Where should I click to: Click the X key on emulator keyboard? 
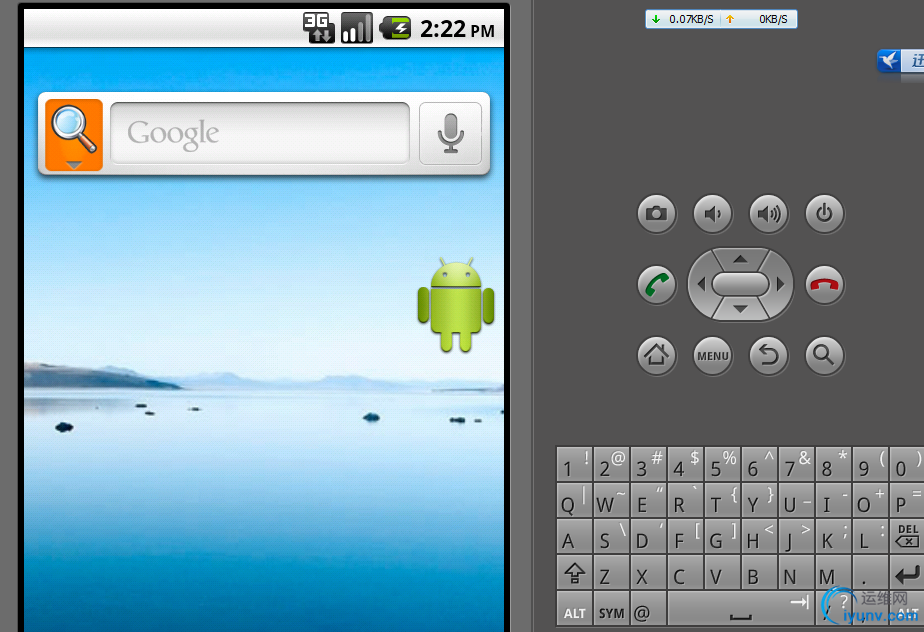[649, 572]
